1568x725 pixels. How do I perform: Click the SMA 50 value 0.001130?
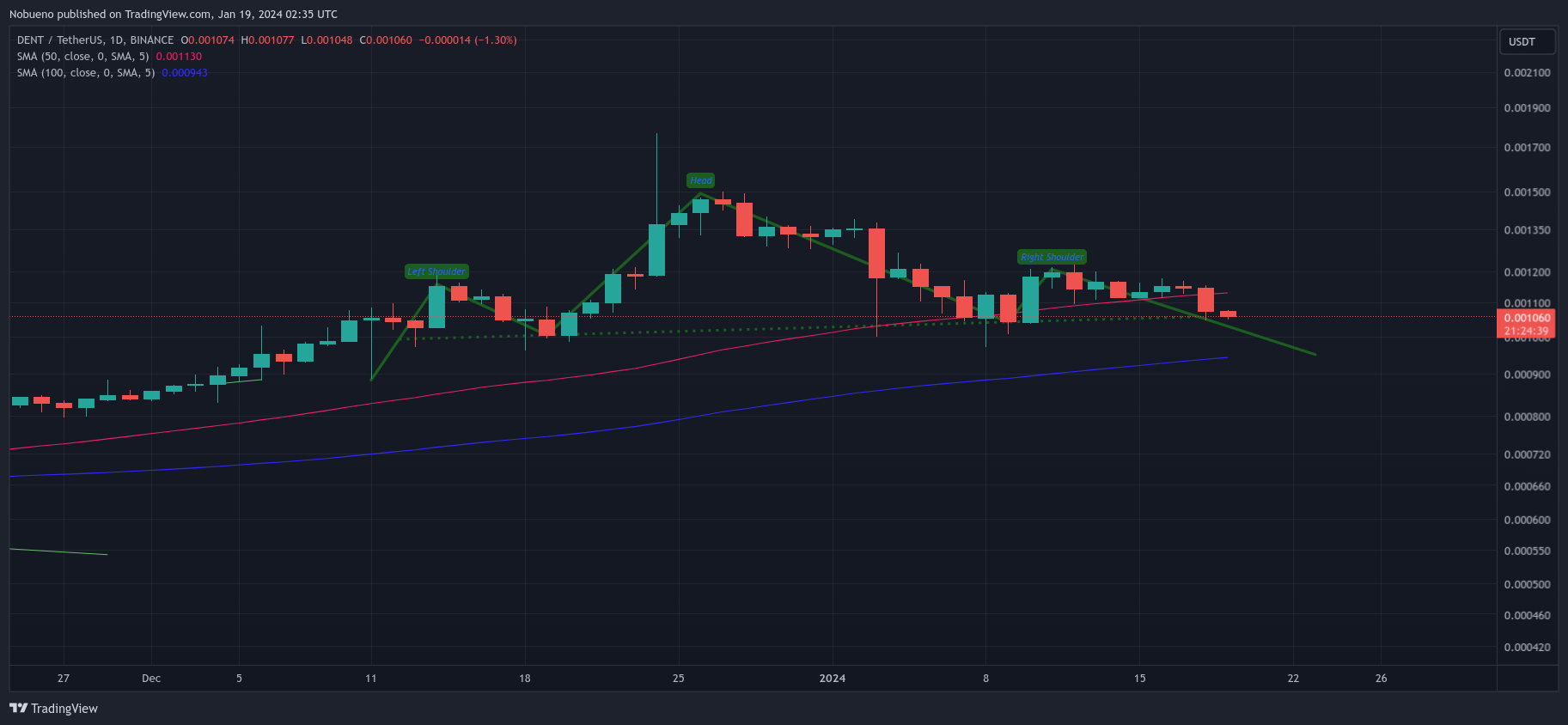click(179, 57)
